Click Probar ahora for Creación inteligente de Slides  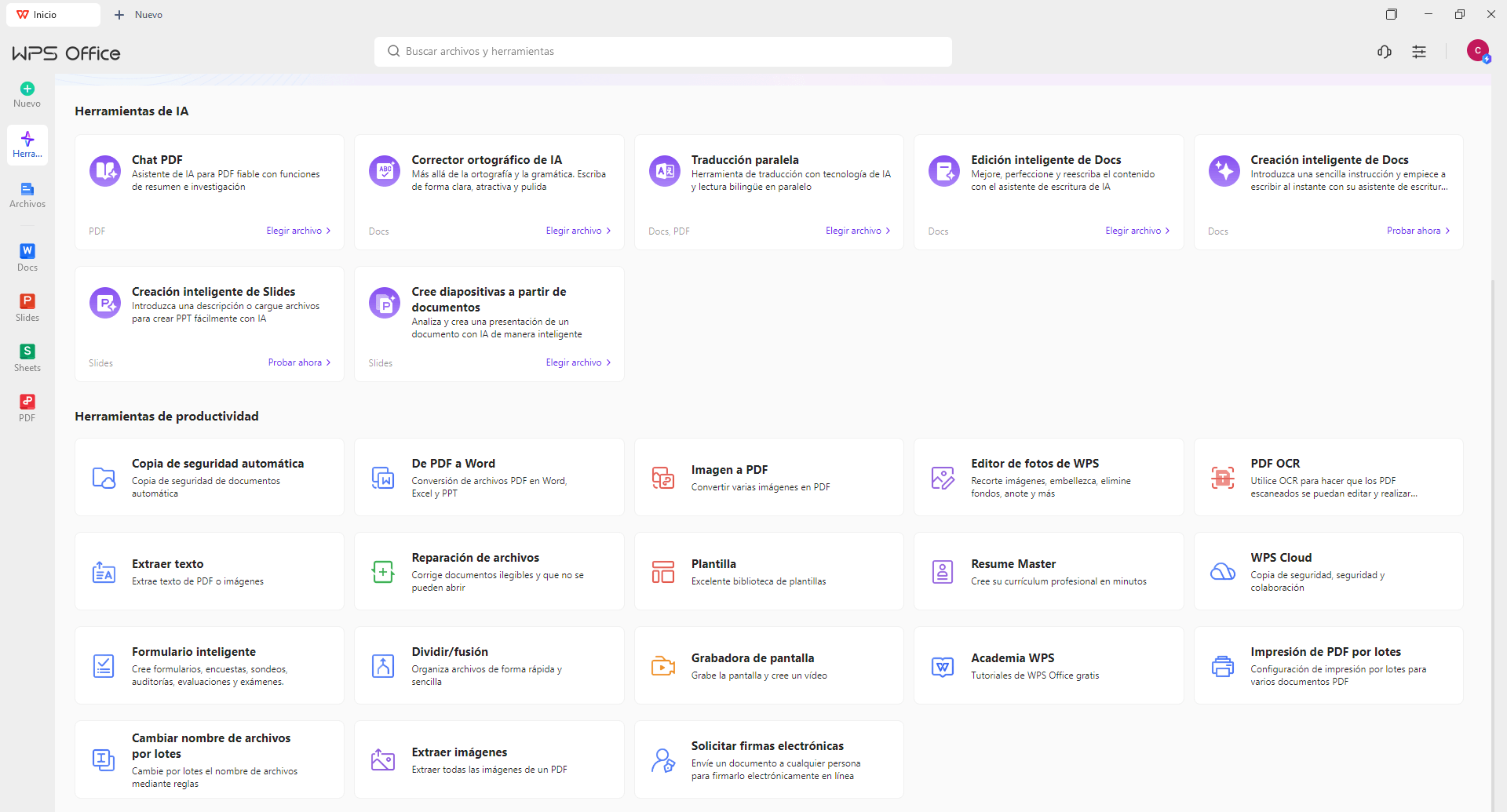coord(298,362)
